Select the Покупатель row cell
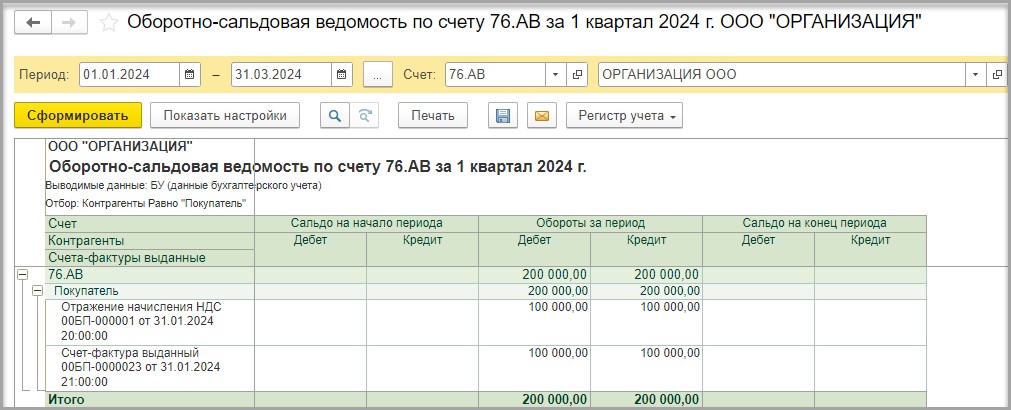This screenshot has height=410, width=1011. click(x=150, y=291)
